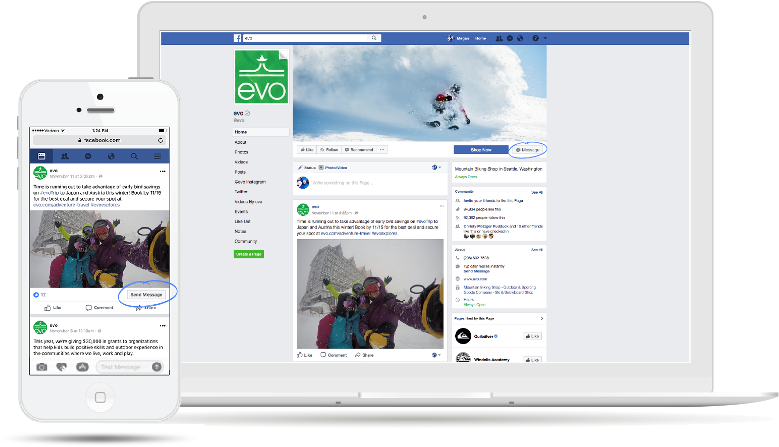Open notifications globe on phone Facebook bar
This screenshot has height=447, width=779.
[x=111, y=156]
